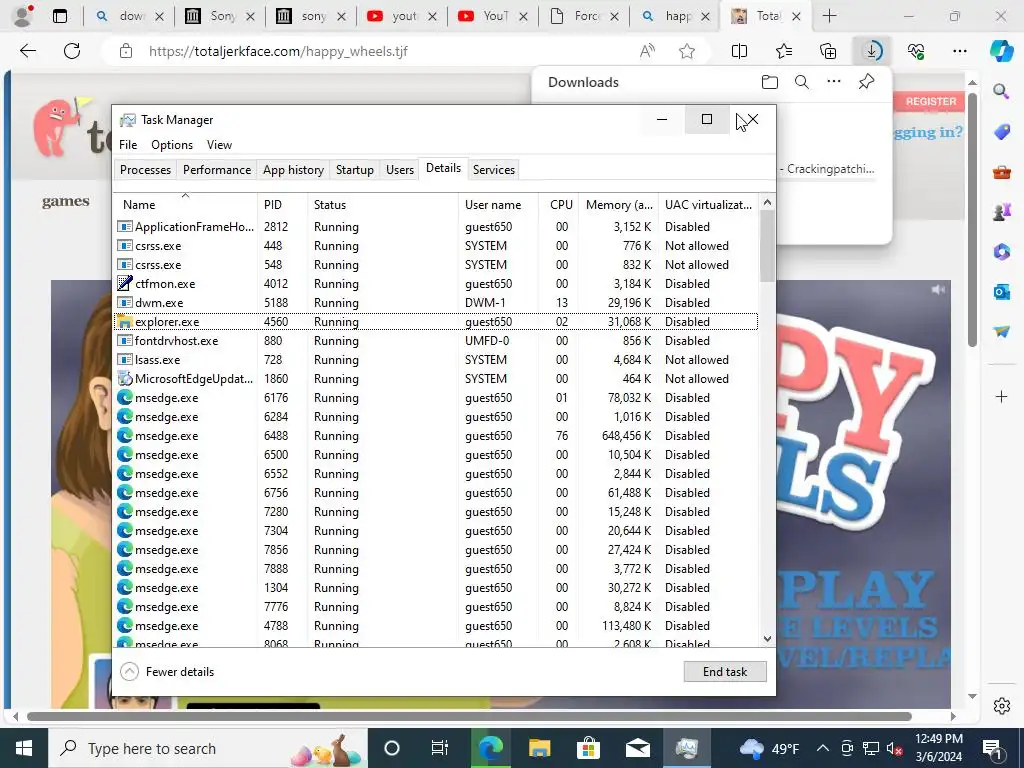Collapse Task Manager with Fewer details
The width and height of the screenshot is (1024, 768).
click(168, 671)
